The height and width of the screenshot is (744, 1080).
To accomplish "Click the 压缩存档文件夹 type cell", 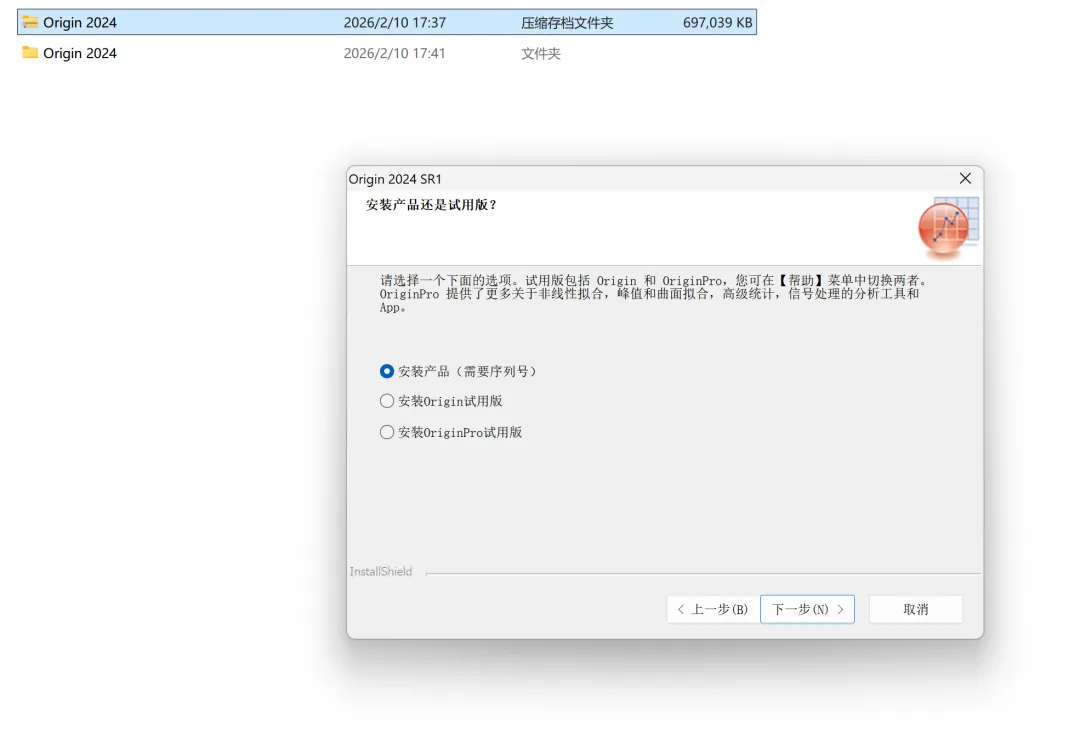I will coord(567,23).
